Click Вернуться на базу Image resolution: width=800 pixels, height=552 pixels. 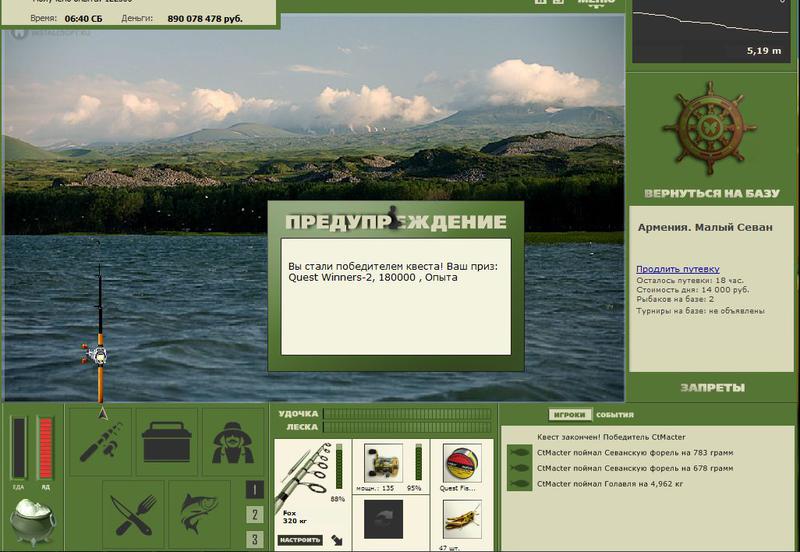pyautogui.click(x=712, y=193)
